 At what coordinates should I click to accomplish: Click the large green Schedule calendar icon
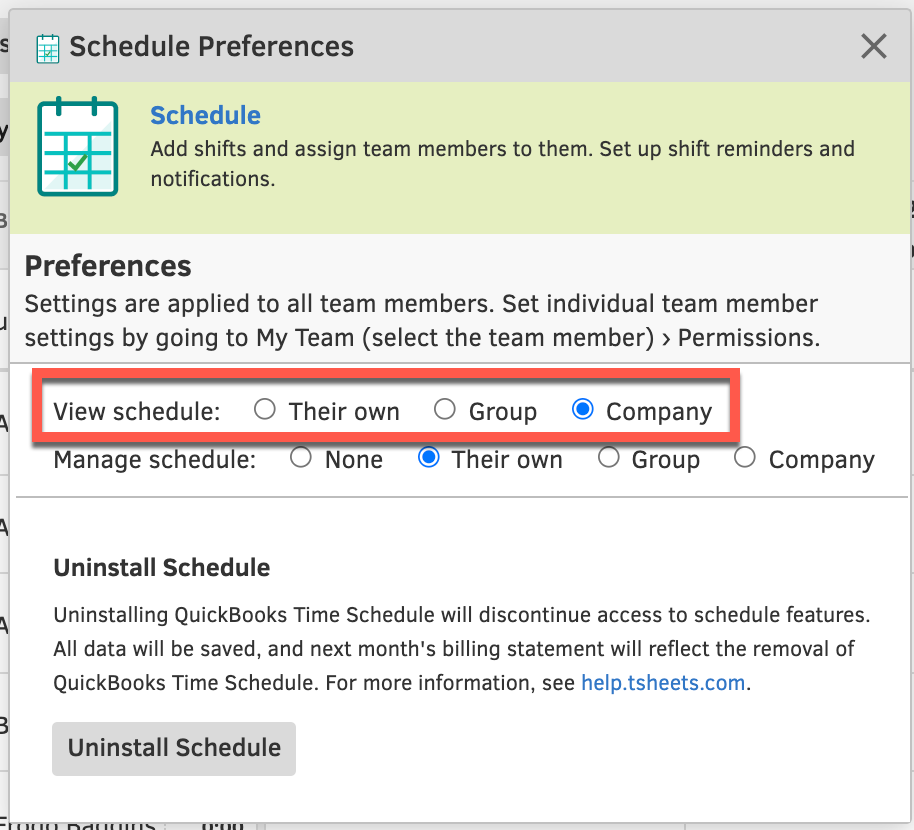coord(77,146)
